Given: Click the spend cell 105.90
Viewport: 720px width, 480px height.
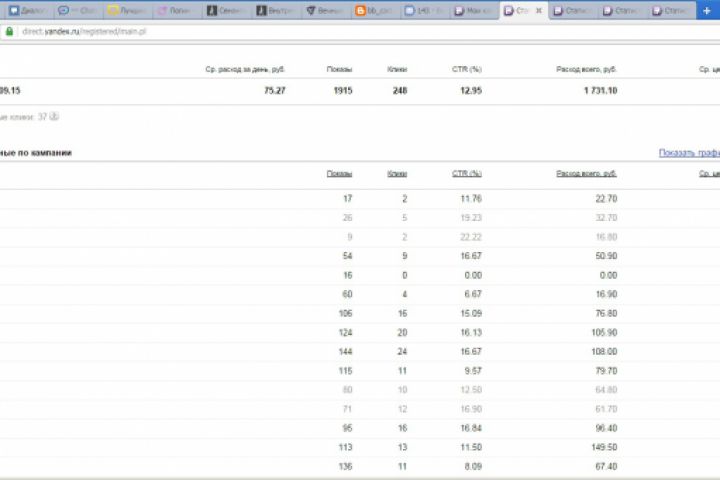Looking at the screenshot, I should click(604, 333).
